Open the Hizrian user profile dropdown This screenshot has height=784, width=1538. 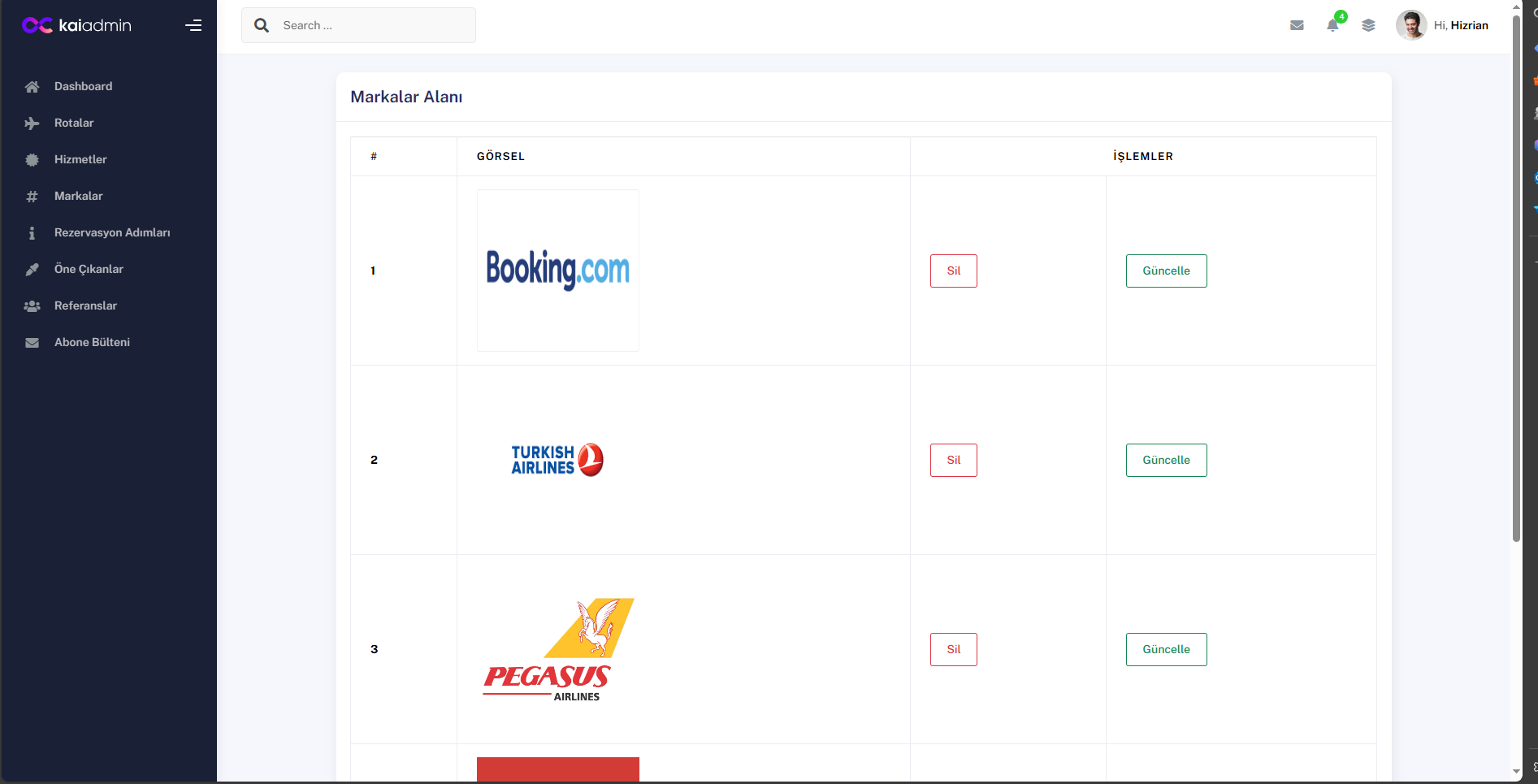1443,25
